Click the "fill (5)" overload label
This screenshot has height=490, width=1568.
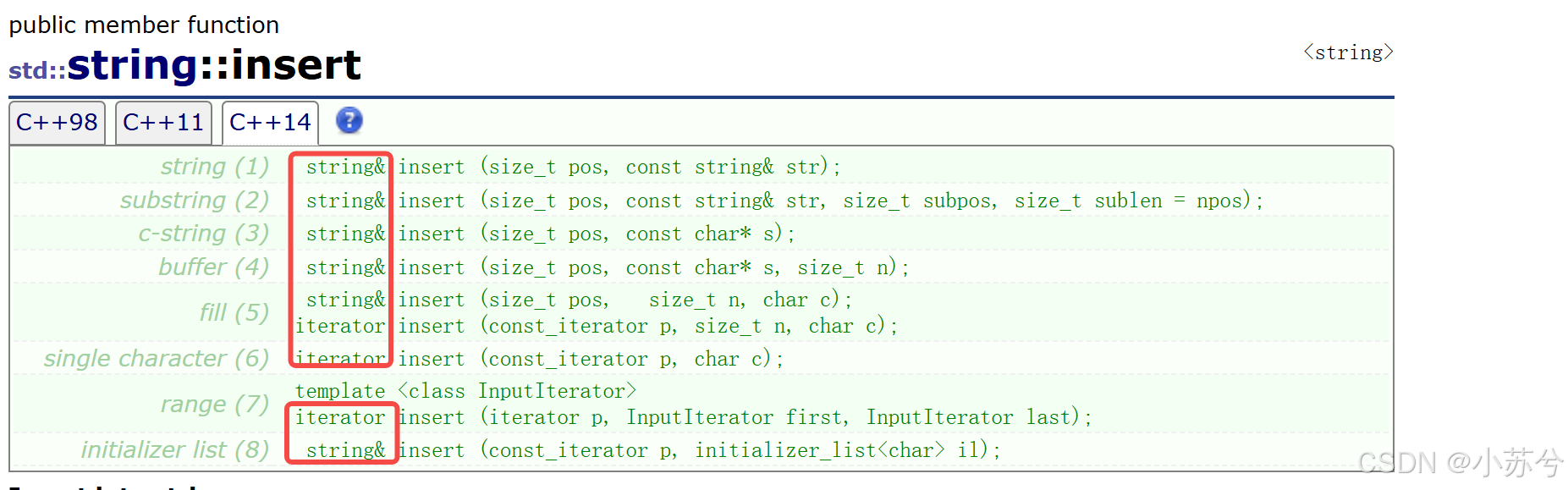tap(234, 312)
